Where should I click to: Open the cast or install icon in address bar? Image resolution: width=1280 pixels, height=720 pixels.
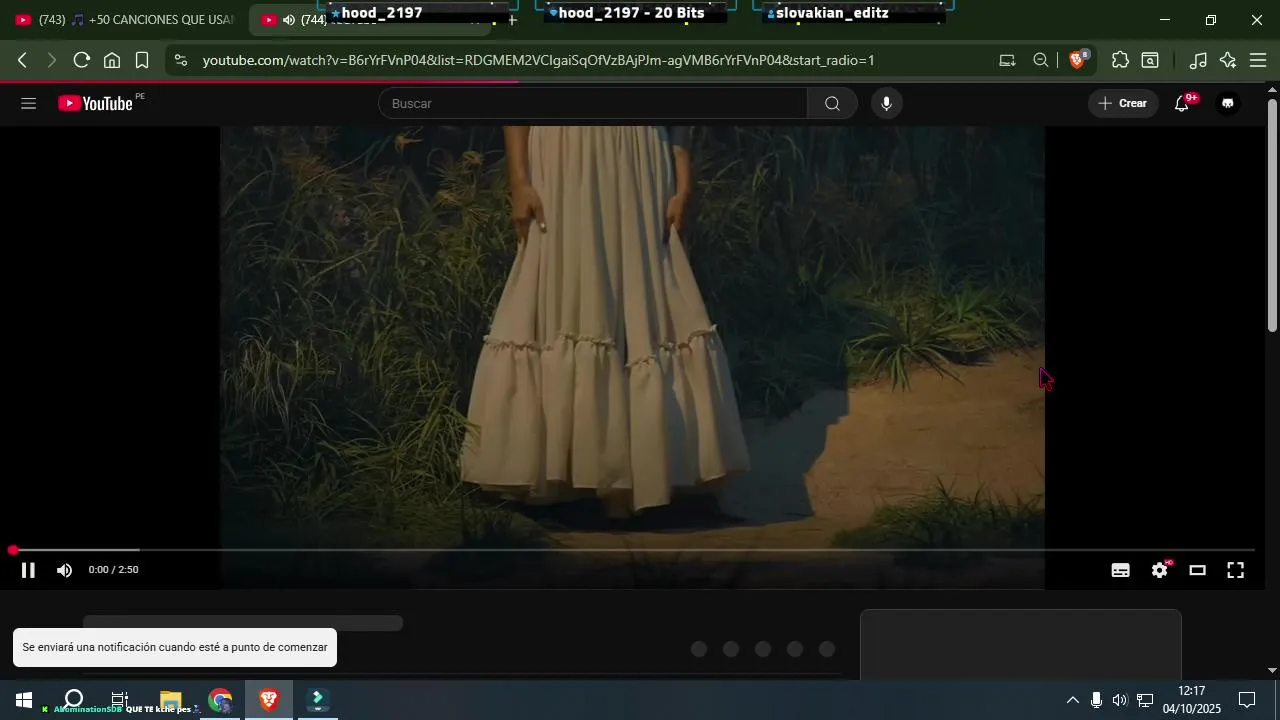point(1008,60)
